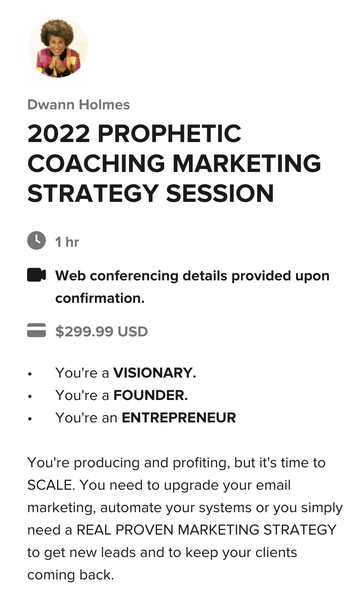Image resolution: width=362 pixels, height=600 pixels.
Task: Click the 2022 Prophetic Coaching session title
Action: [174, 163]
